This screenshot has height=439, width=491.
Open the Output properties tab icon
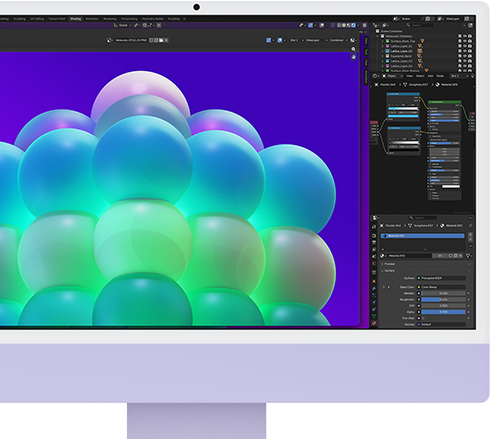click(x=374, y=243)
